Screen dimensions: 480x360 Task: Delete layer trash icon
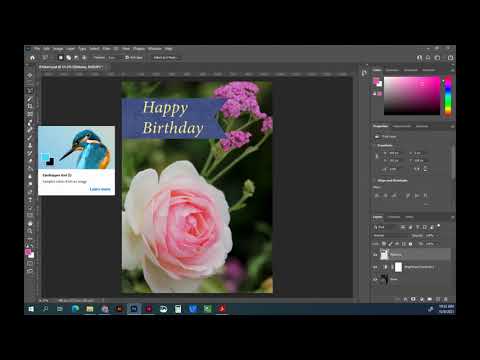446,299
